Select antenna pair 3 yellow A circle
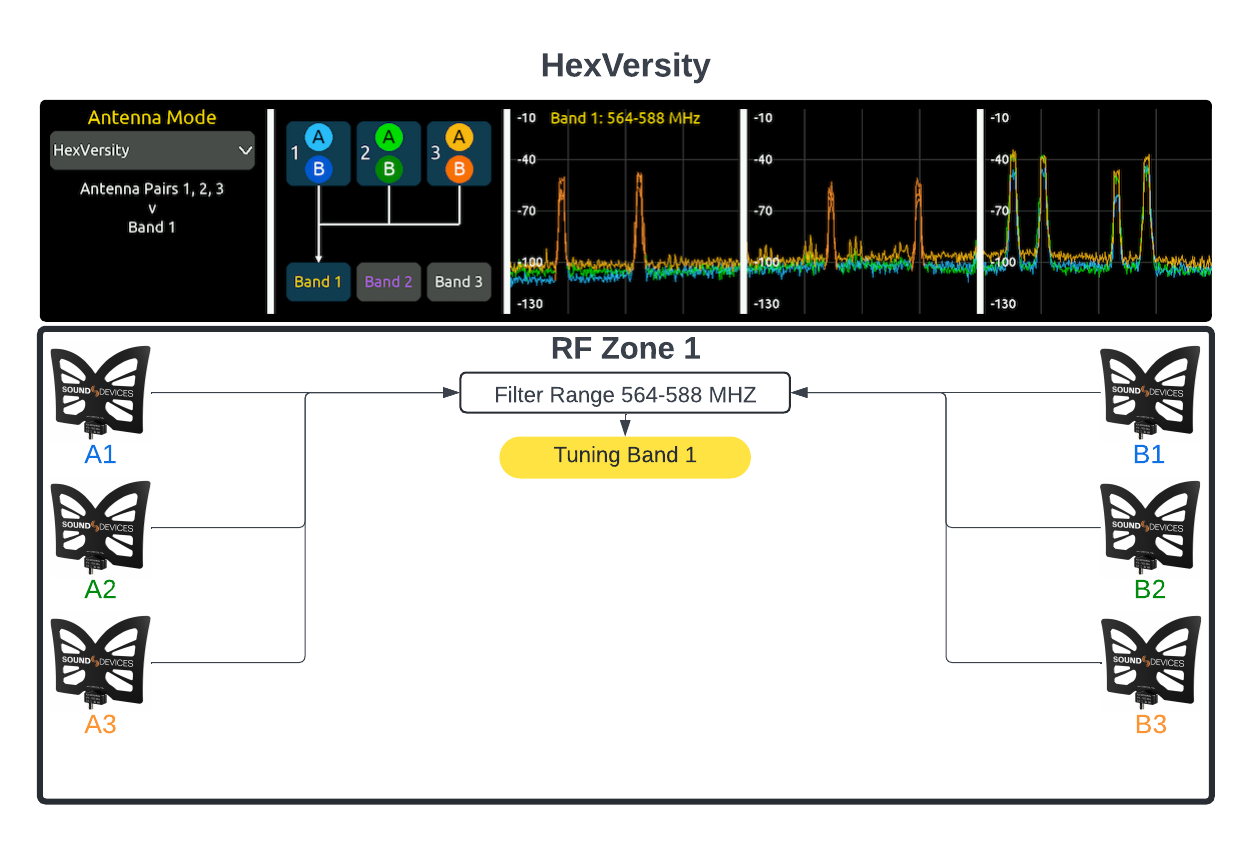Screen dimensions: 1252x842 (x=458, y=137)
